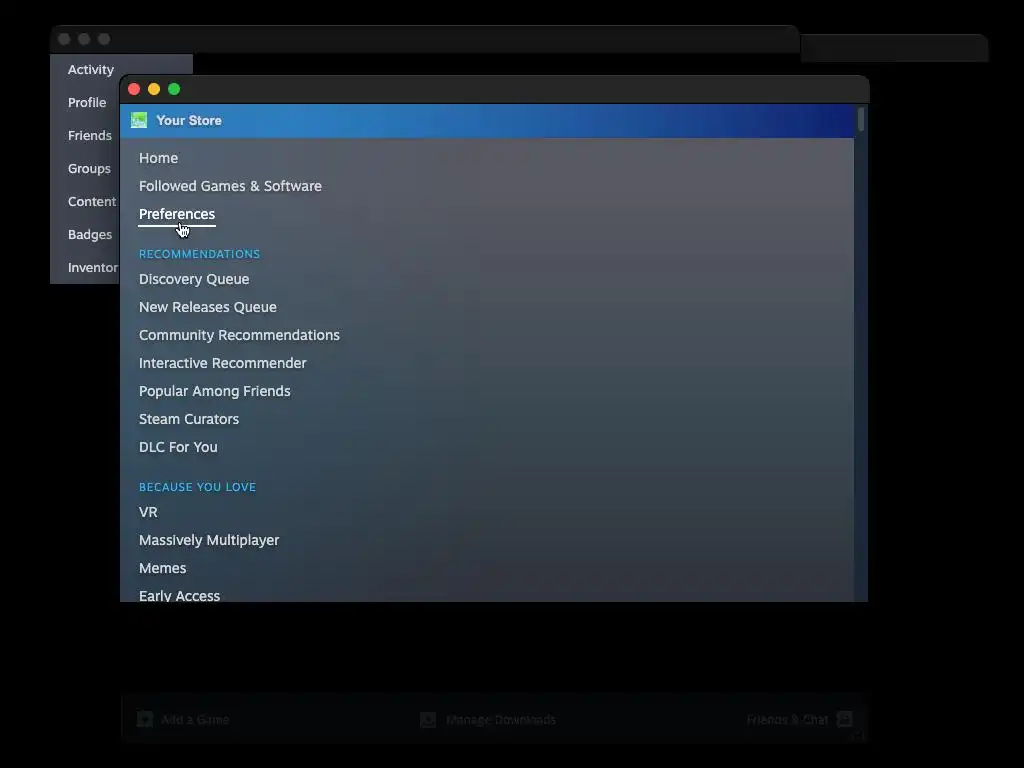The width and height of the screenshot is (1024, 768).
Task: Go to Community Recommendations
Action: point(239,335)
